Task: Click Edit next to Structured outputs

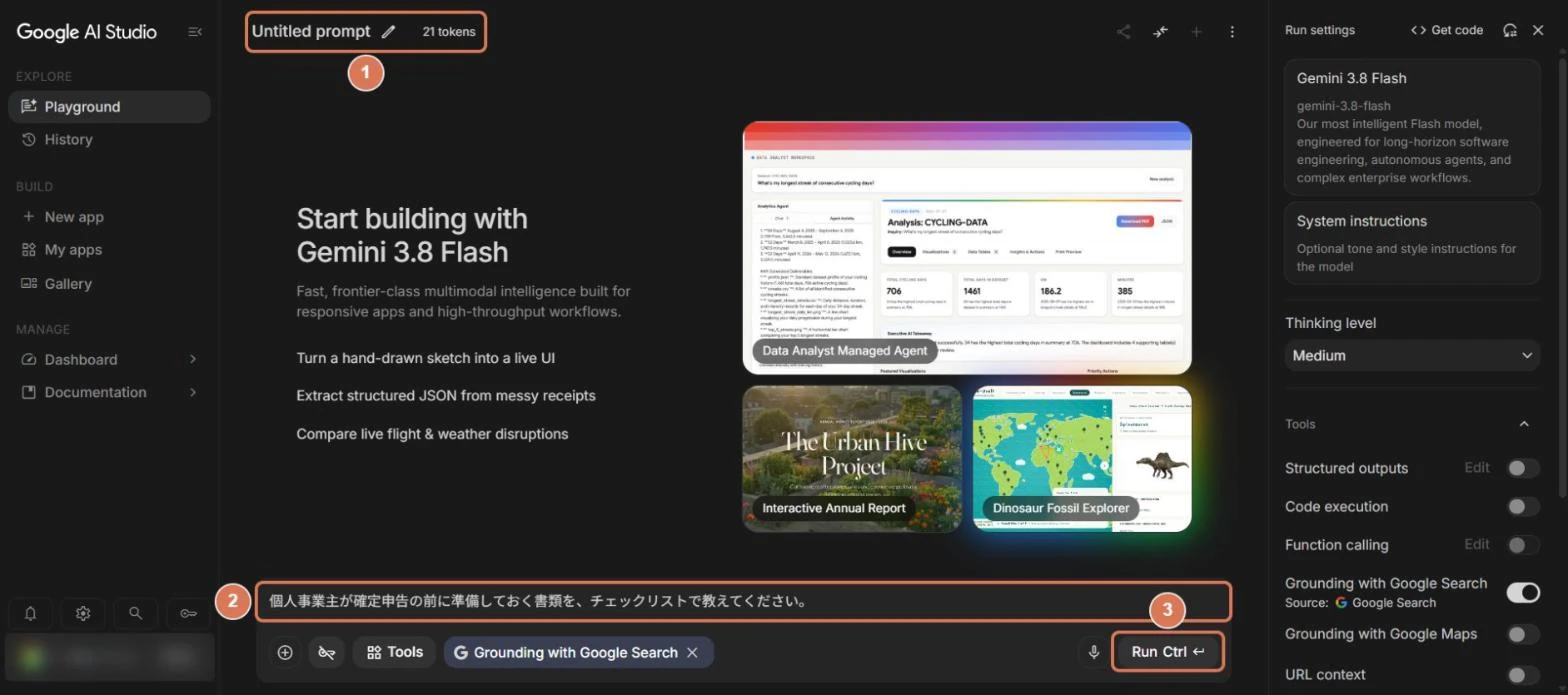Action: coord(1477,468)
